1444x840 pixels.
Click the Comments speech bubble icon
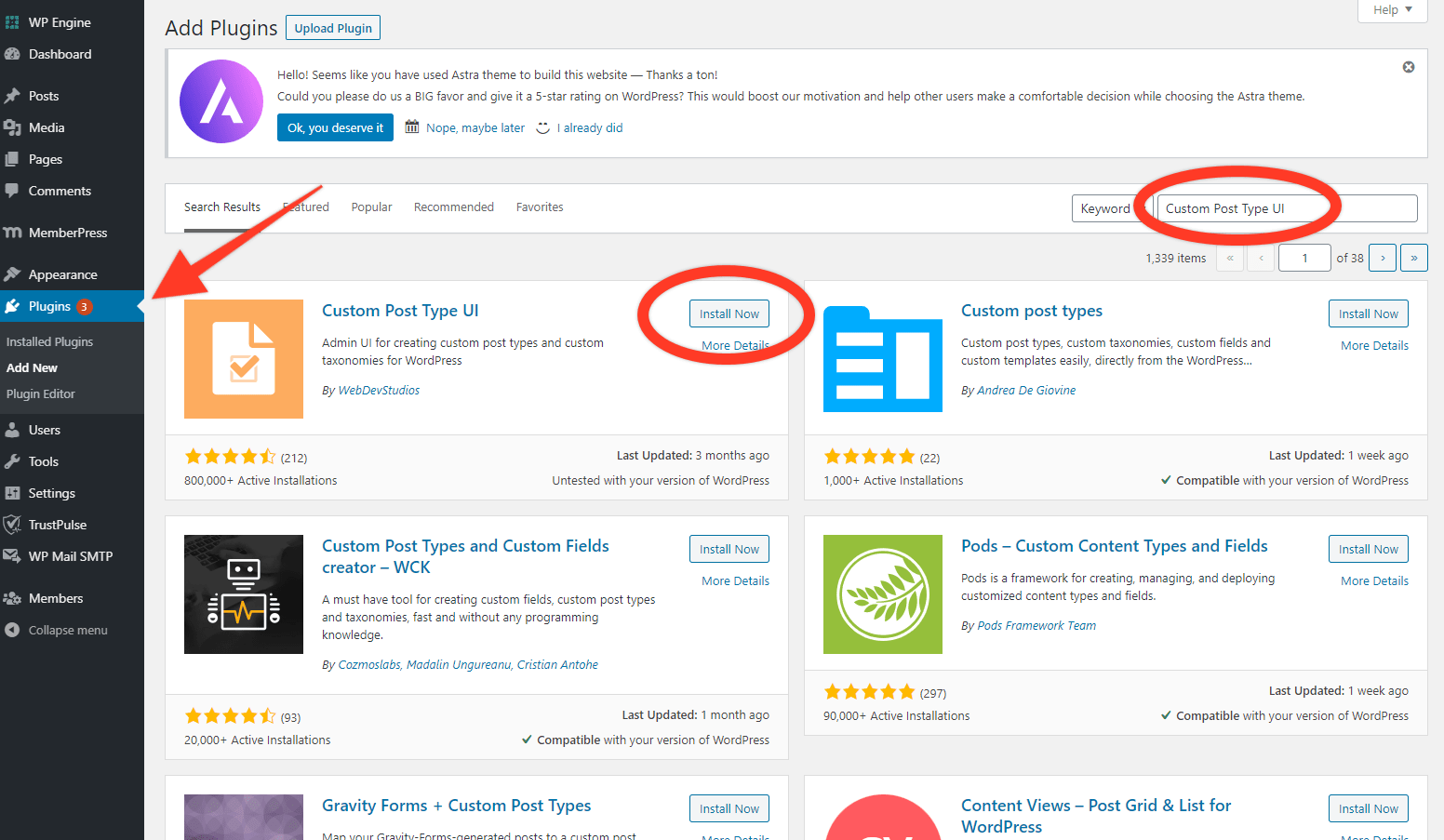click(12, 191)
